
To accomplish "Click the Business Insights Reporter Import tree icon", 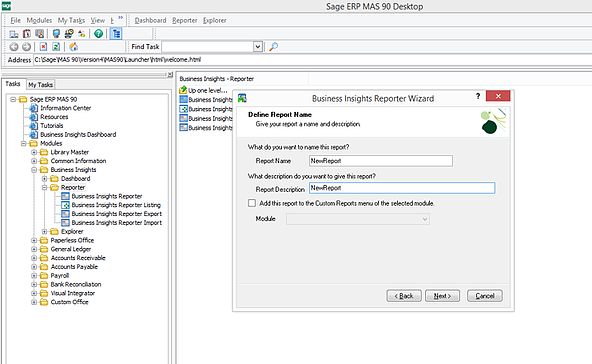I will pyautogui.click(x=66, y=222).
